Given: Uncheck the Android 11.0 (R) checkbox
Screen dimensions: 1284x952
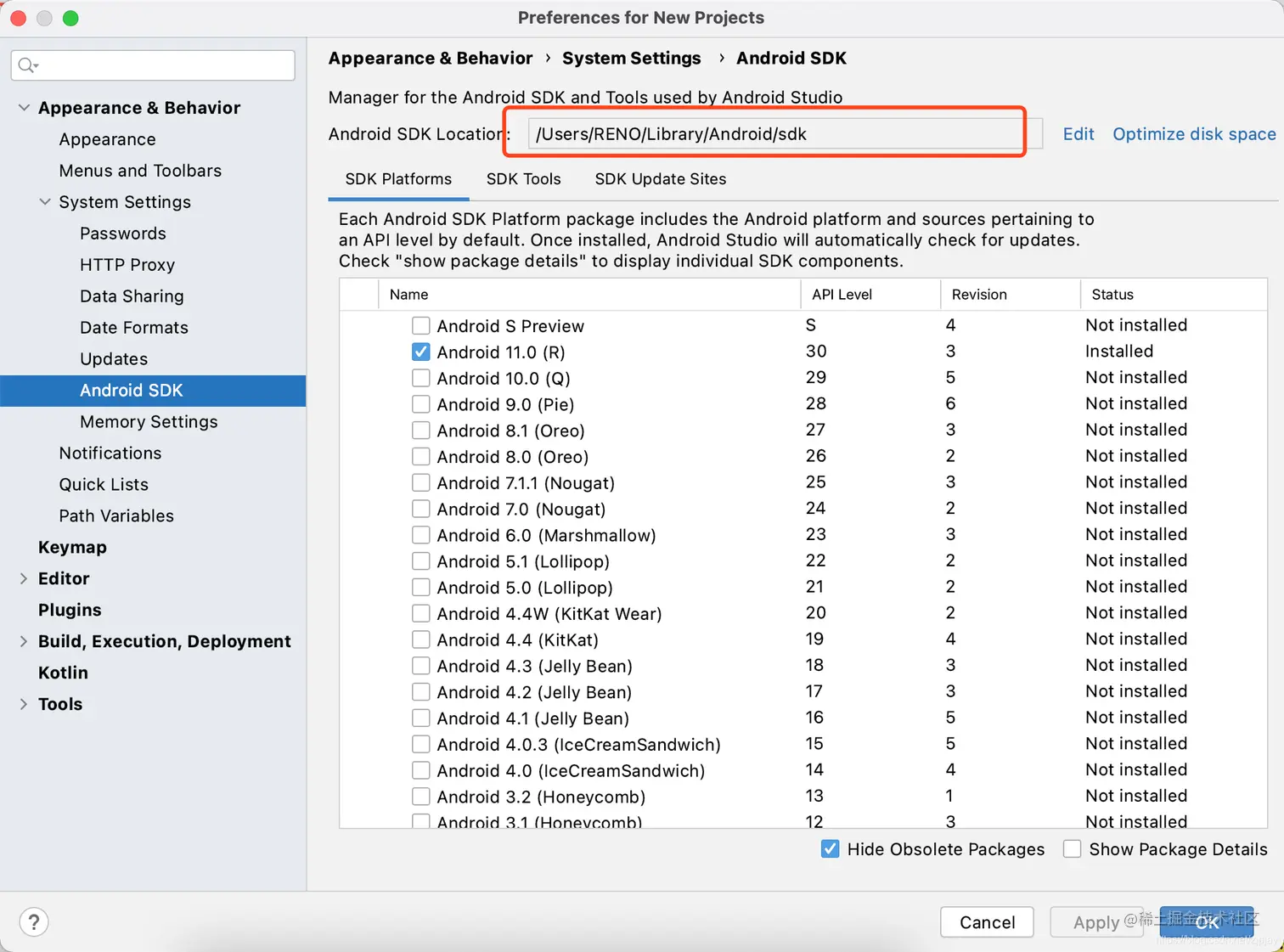Looking at the screenshot, I should pos(420,352).
